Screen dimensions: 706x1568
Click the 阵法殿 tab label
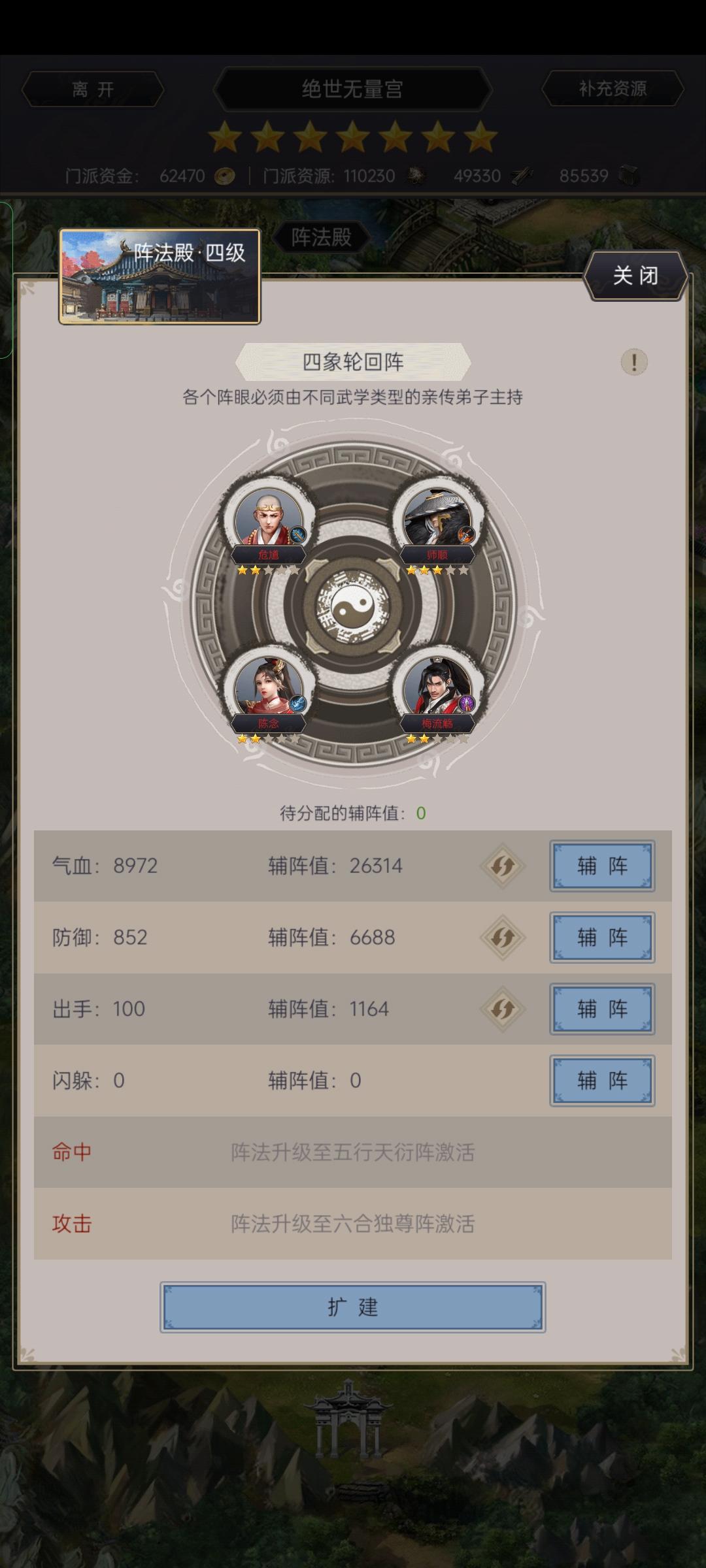pos(322,237)
